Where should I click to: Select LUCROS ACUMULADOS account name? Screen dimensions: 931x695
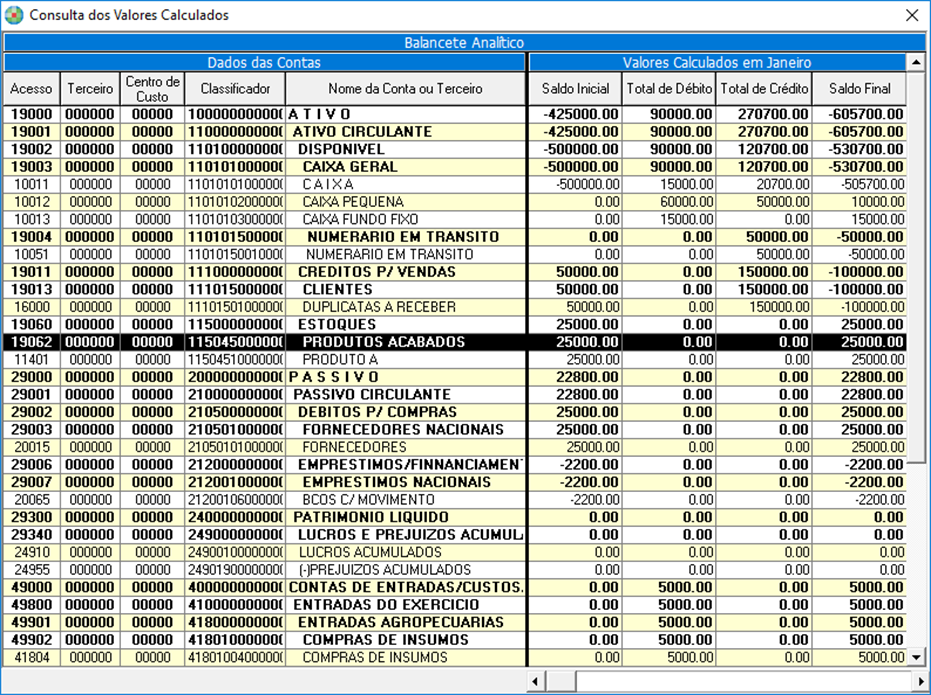(x=370, y=553)
